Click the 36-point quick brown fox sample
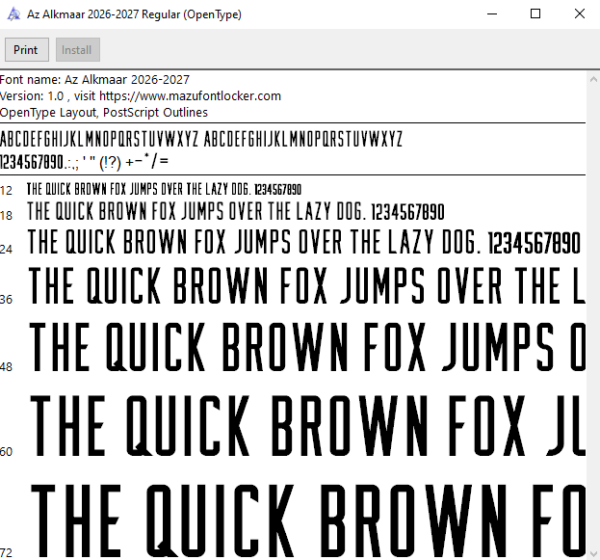600x560 pixels. tap(307, 286)
